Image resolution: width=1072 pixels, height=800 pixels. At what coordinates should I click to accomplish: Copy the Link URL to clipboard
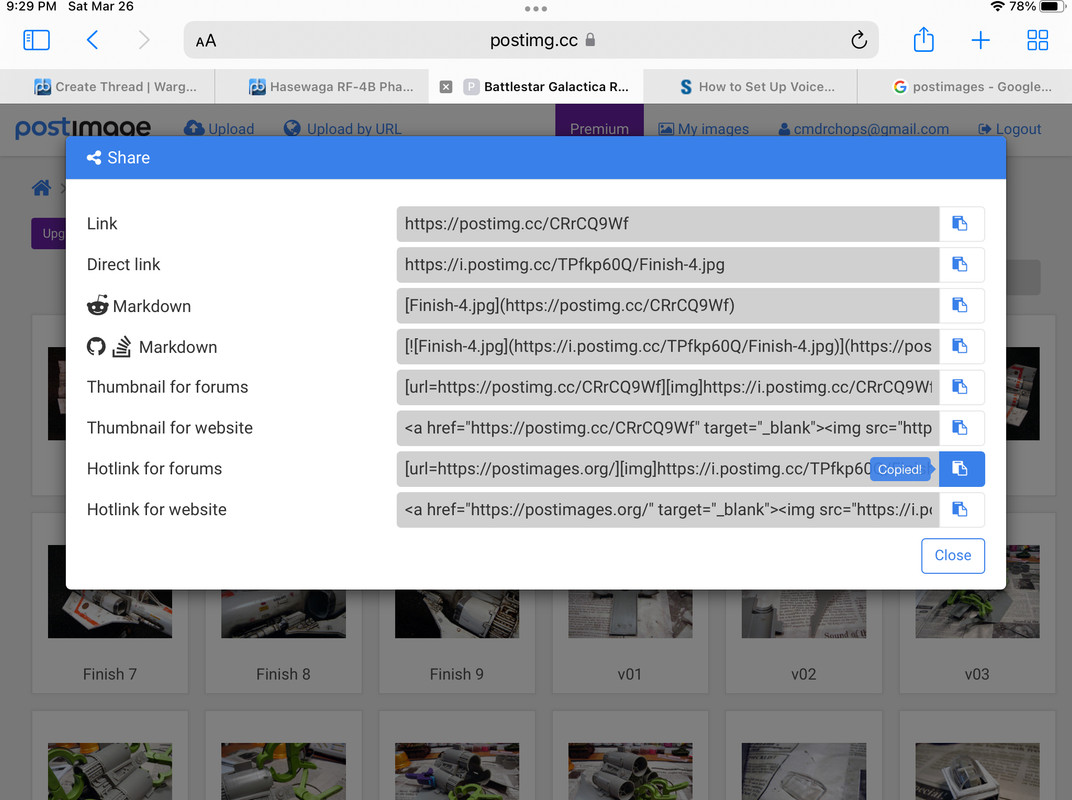[x=961, y=224]
